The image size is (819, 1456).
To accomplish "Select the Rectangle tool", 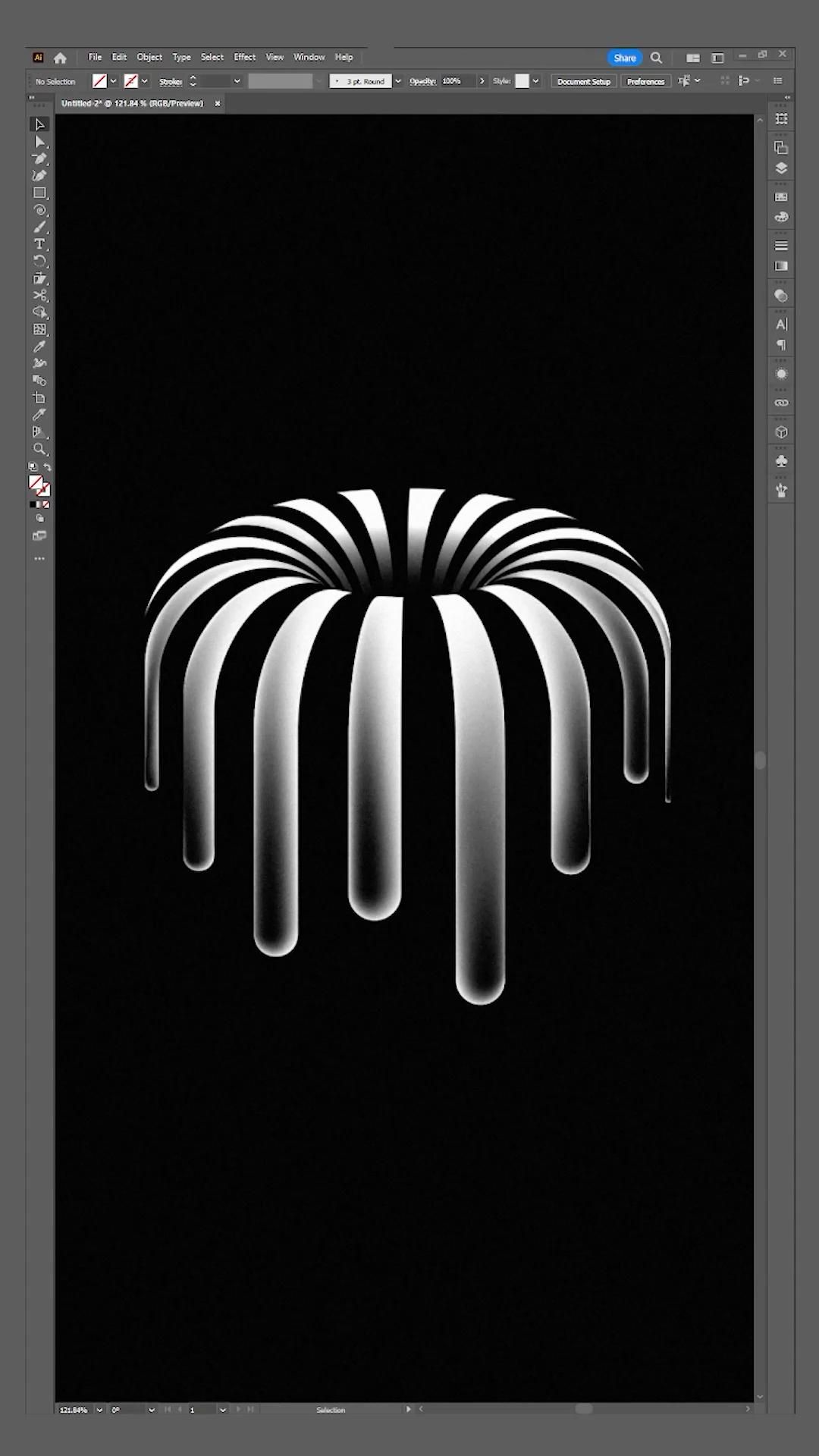I will [x=39, y=193].
